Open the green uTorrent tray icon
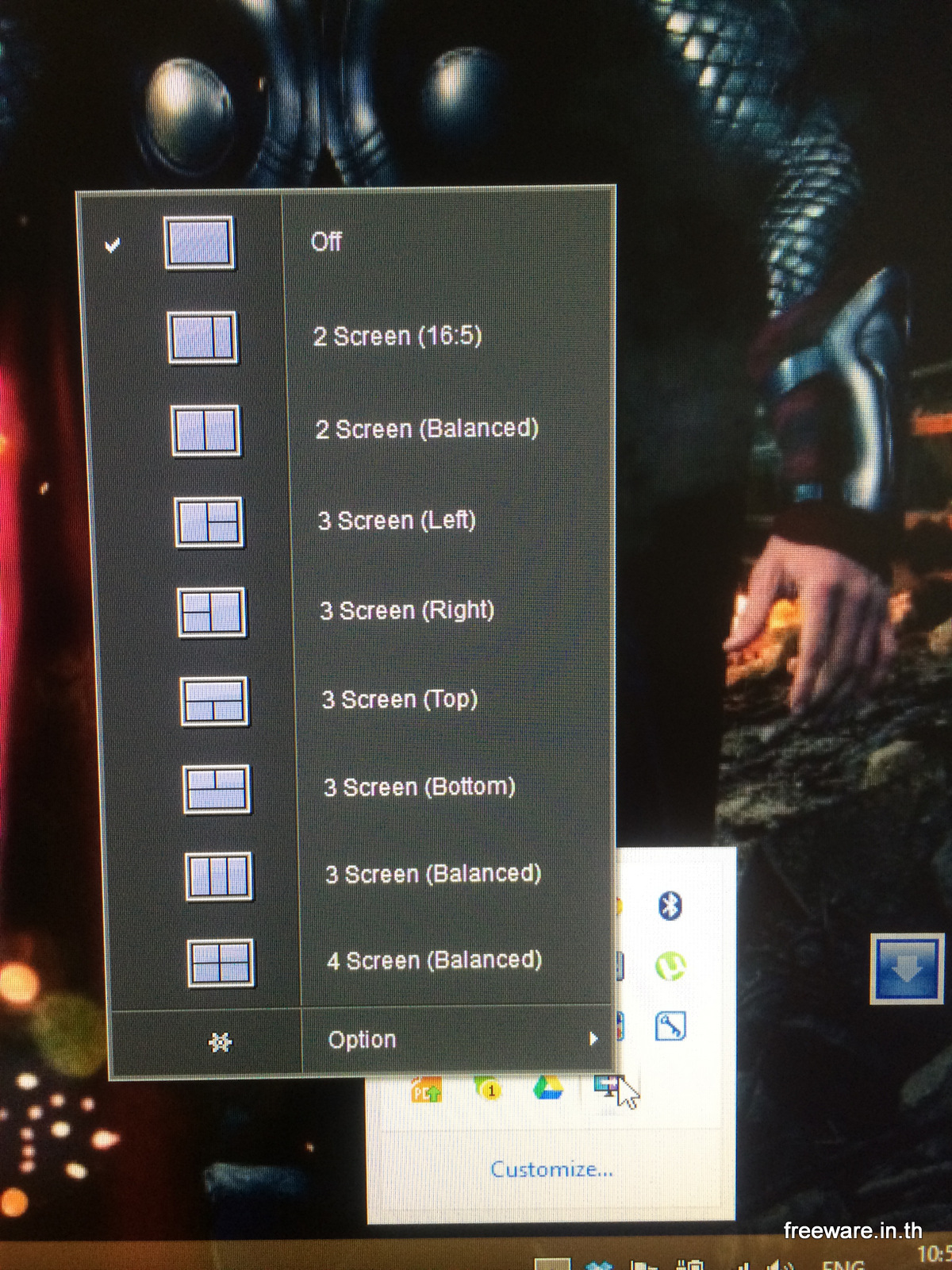952x1270 pixels. 670,966
